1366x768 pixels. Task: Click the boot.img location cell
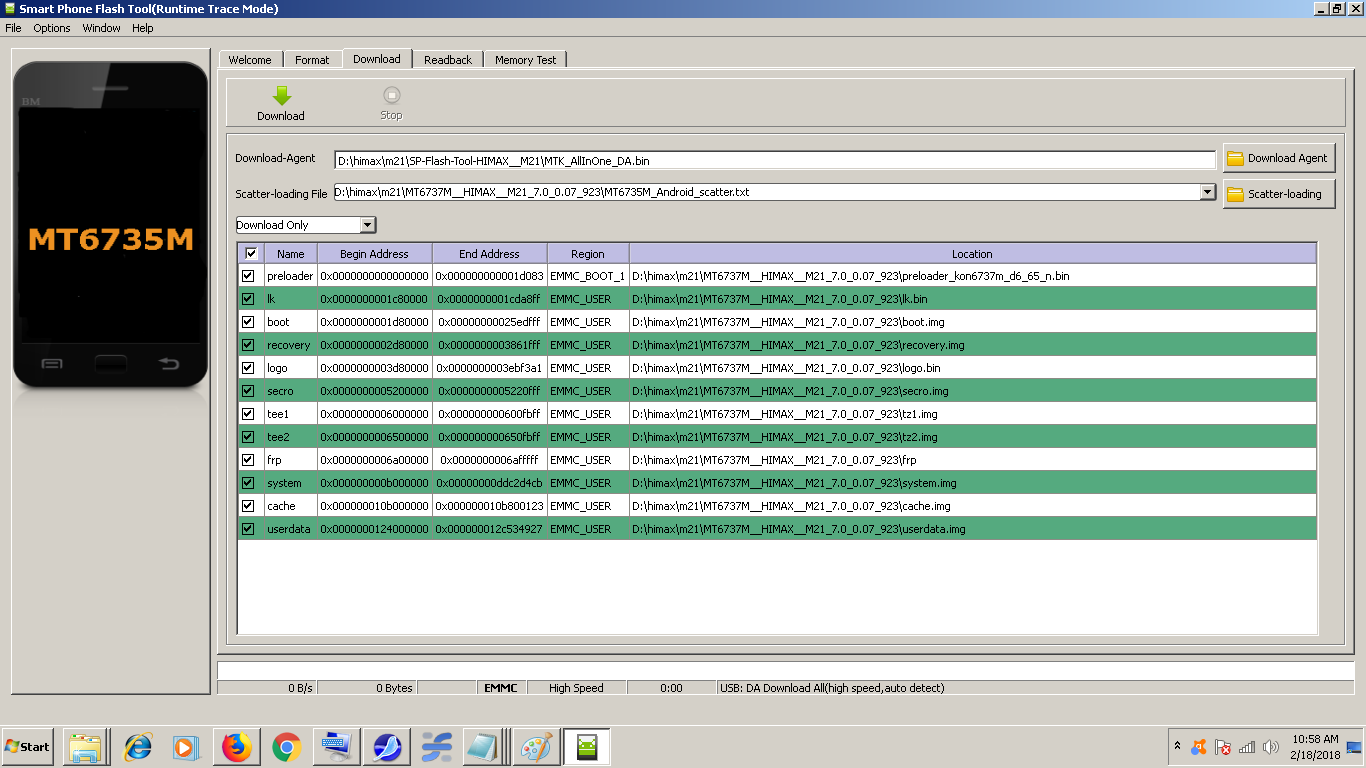(x=973, y=322)
